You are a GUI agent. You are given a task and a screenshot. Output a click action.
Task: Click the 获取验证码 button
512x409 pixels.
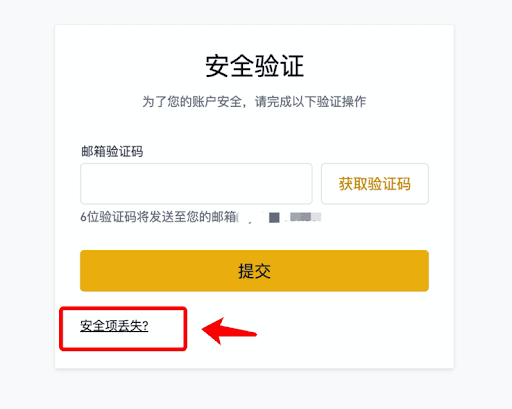point(375,184)
